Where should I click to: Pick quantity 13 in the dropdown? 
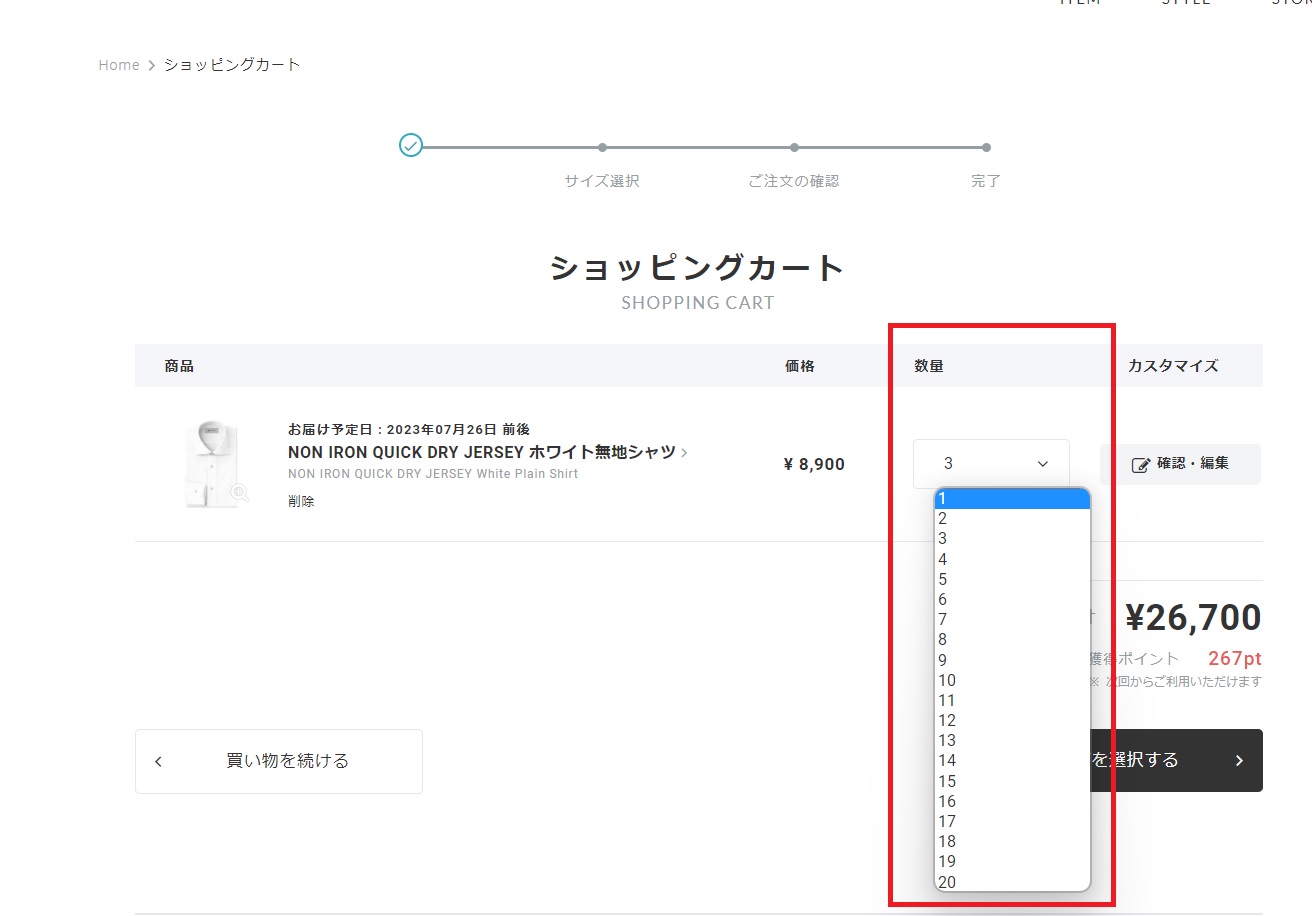click(1012, 740)
